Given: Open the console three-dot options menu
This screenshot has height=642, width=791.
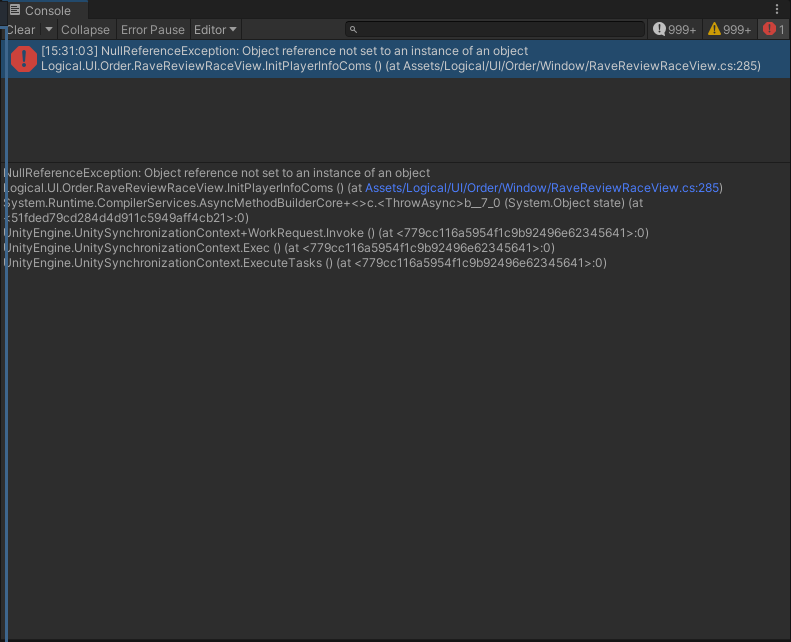Looking at the screenshot, I should tap(777, 9).
